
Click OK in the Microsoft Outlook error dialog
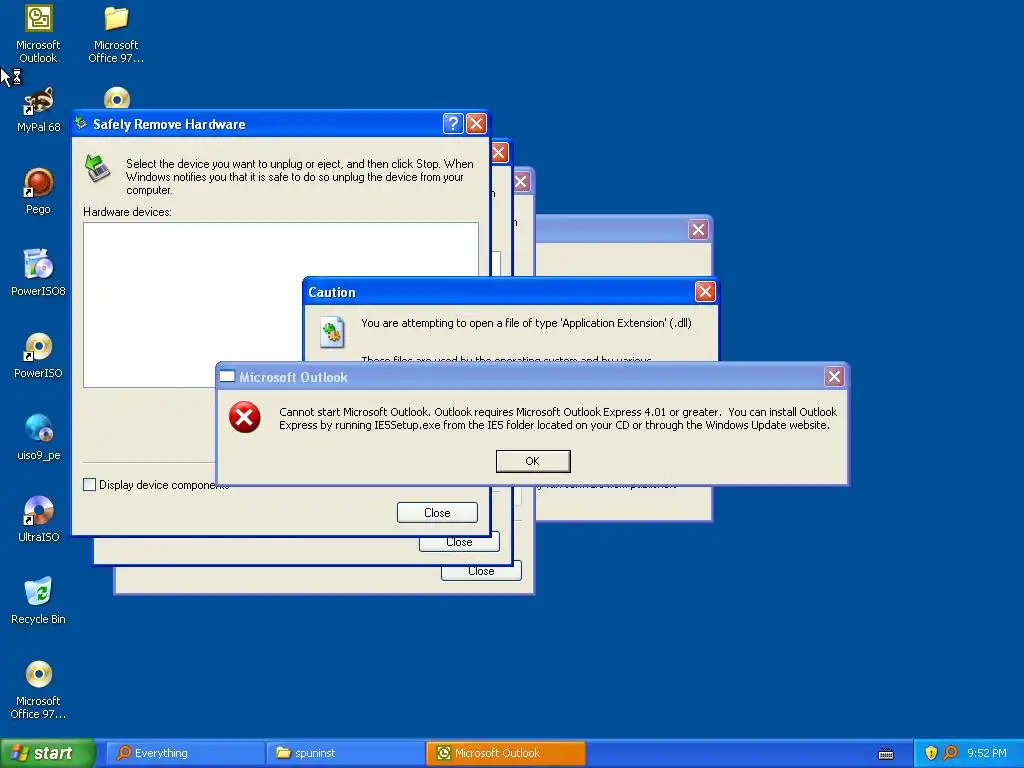pos(533,461)
